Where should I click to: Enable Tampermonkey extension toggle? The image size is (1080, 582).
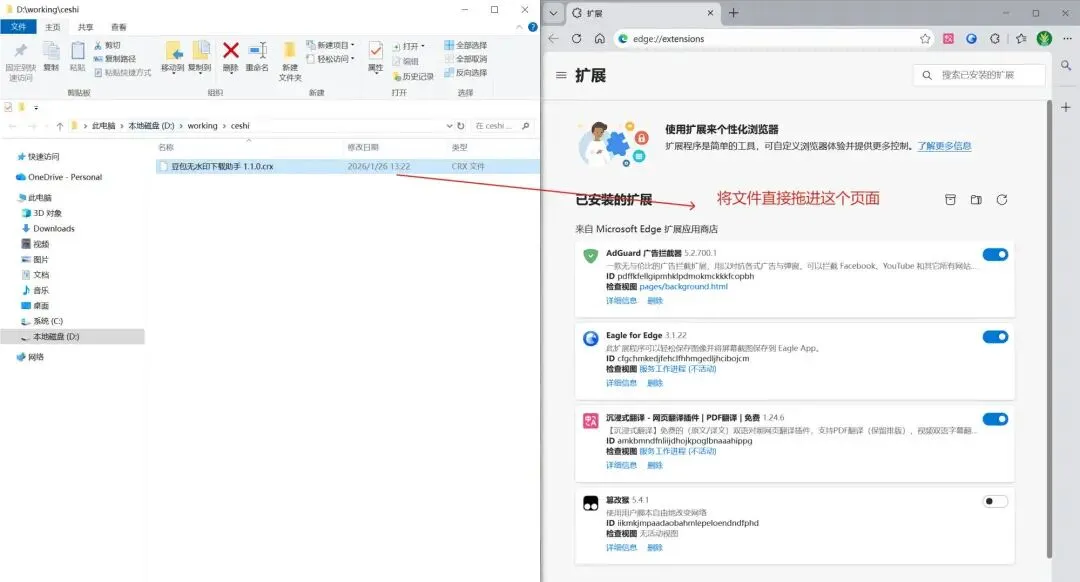click(x=995, y=501)
